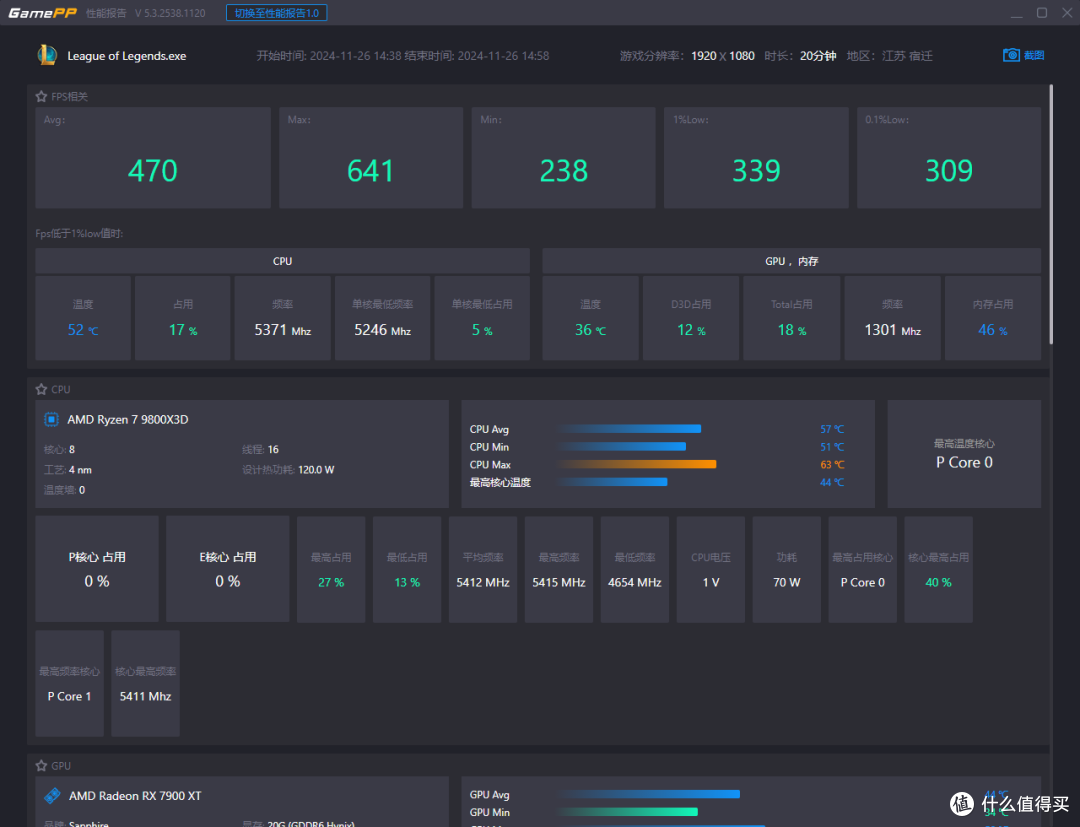
Task: Toggle the star beside the GPU section
Action: tap(41, 766)
